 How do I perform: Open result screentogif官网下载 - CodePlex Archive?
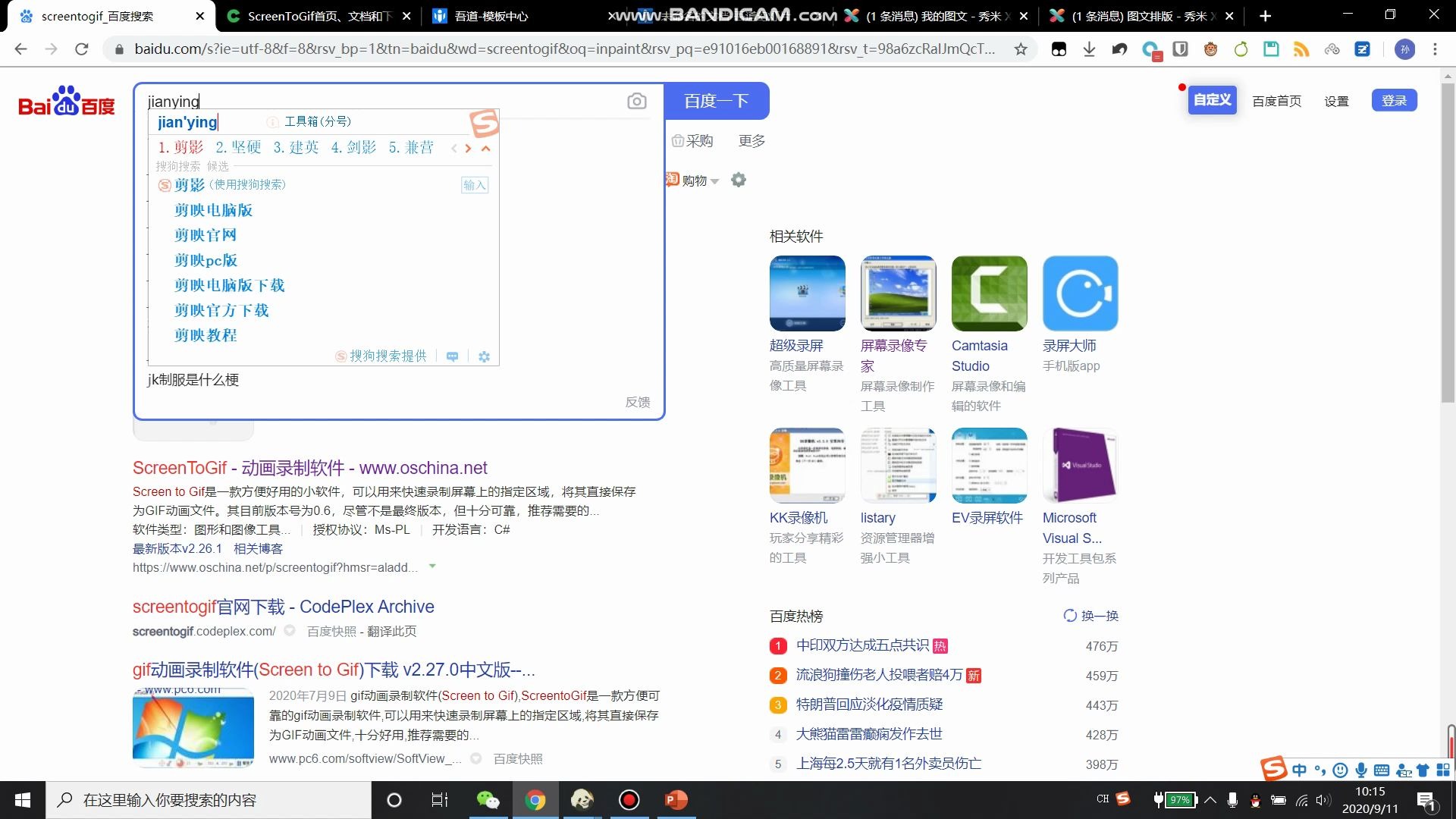pos(283,607)
